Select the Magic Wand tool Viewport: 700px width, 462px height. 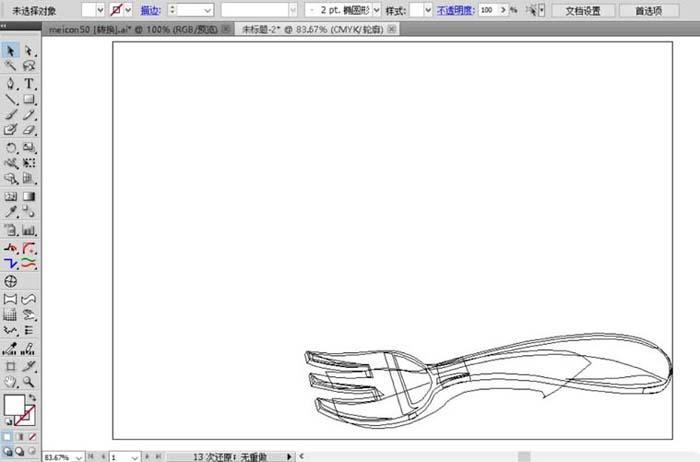tap(11, 66)
